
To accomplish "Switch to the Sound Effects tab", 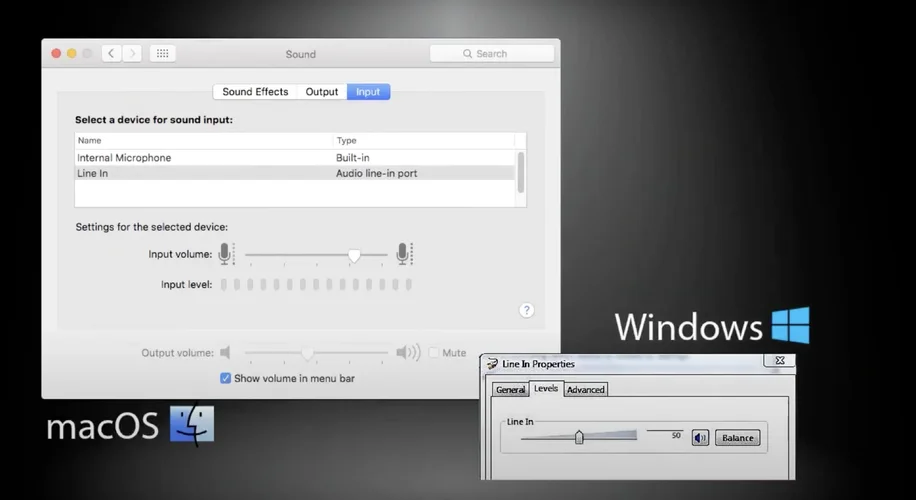I will point(255,92).
